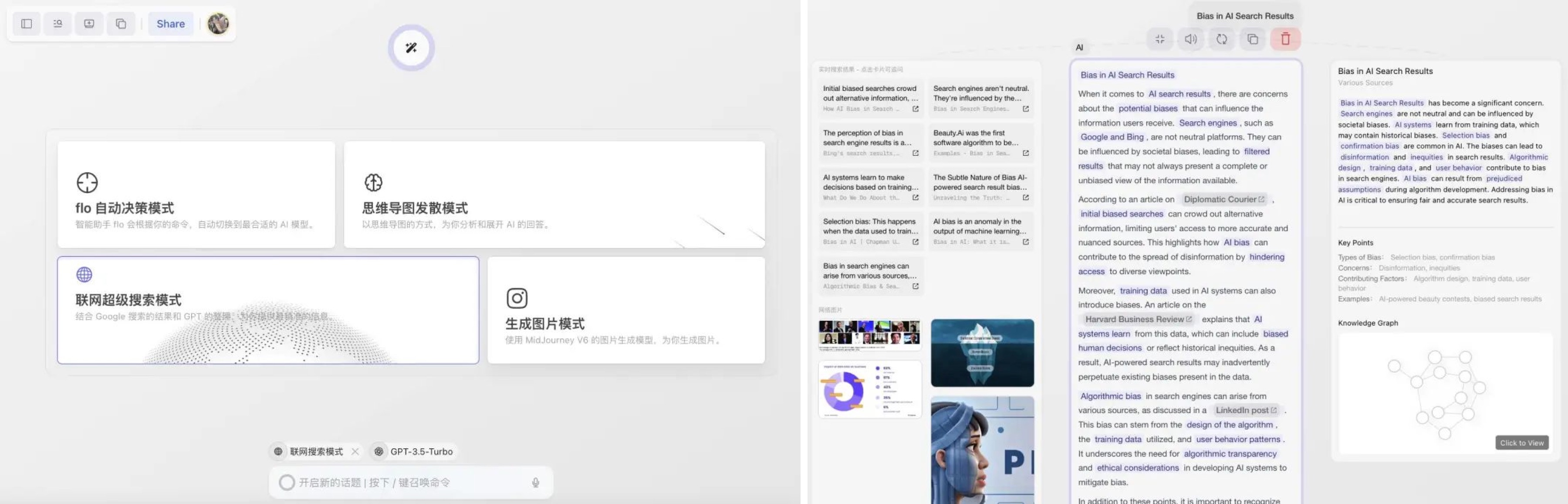Remove the 联网搜索模式 tag via X
1568x504 pixels.
(x=355, y=452)
